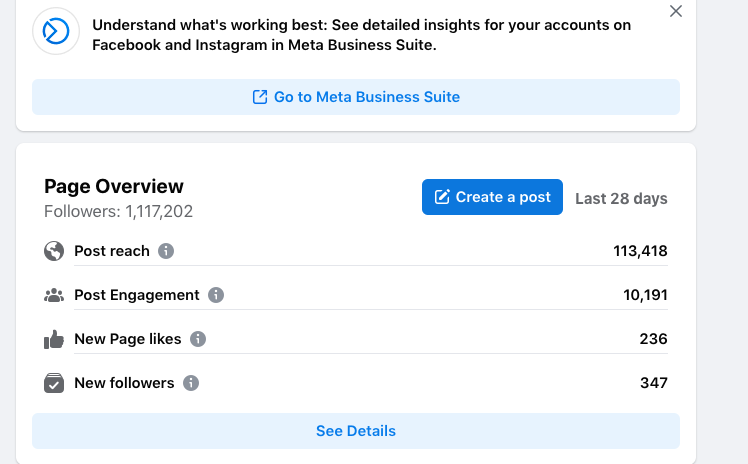This screenshot has width=748, height=464.
Task: Click the See Details button
Action: [x=356, y=431]
